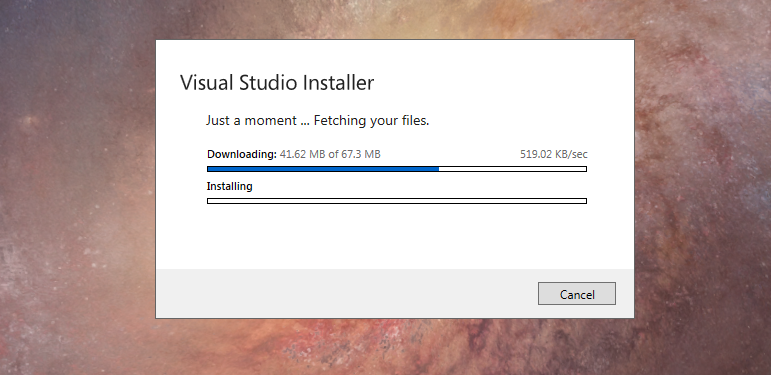Click the desktop wallpaper right of the dialog
771x375 pixels.
[703, 187]
